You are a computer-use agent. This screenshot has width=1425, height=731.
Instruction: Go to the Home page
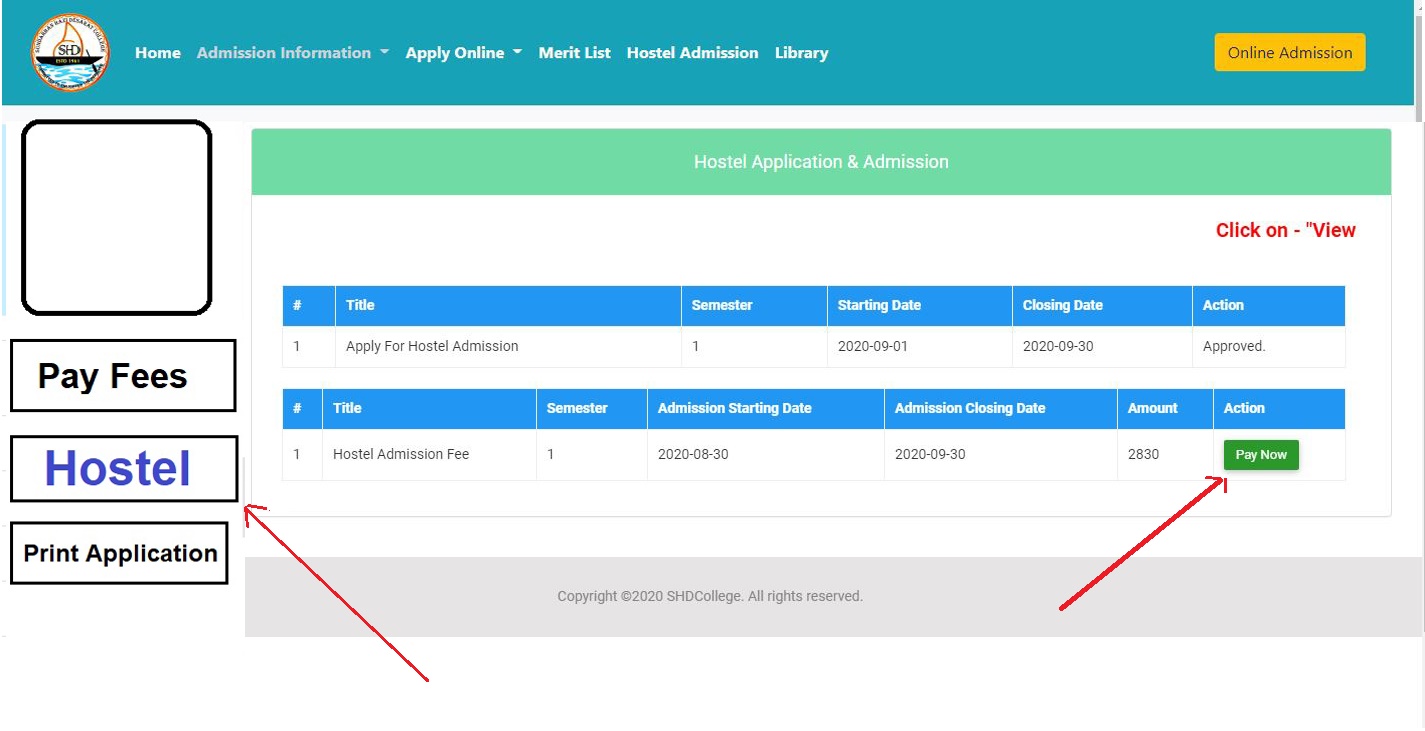158,53
